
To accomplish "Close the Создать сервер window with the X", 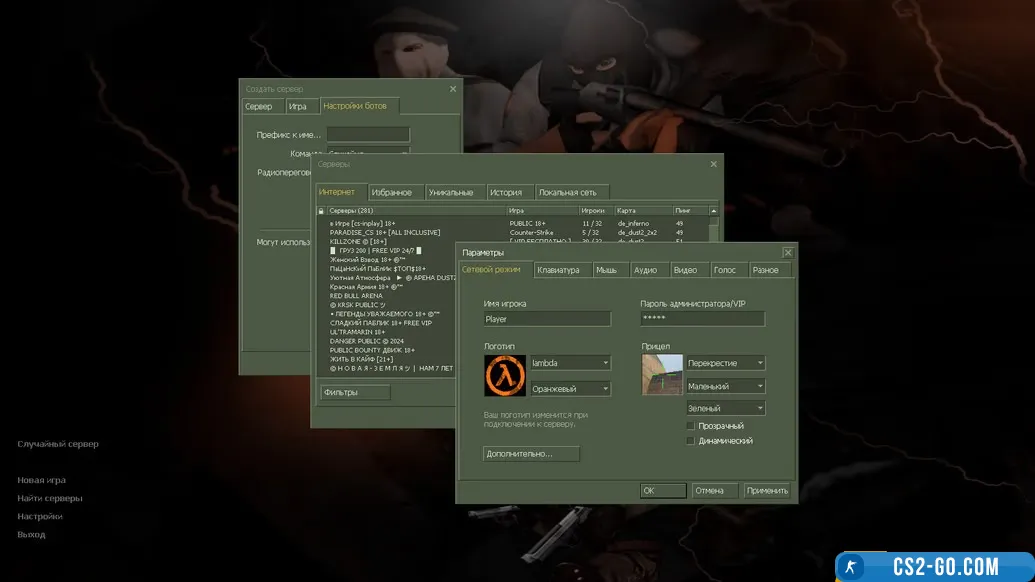I will pos(452,89).
